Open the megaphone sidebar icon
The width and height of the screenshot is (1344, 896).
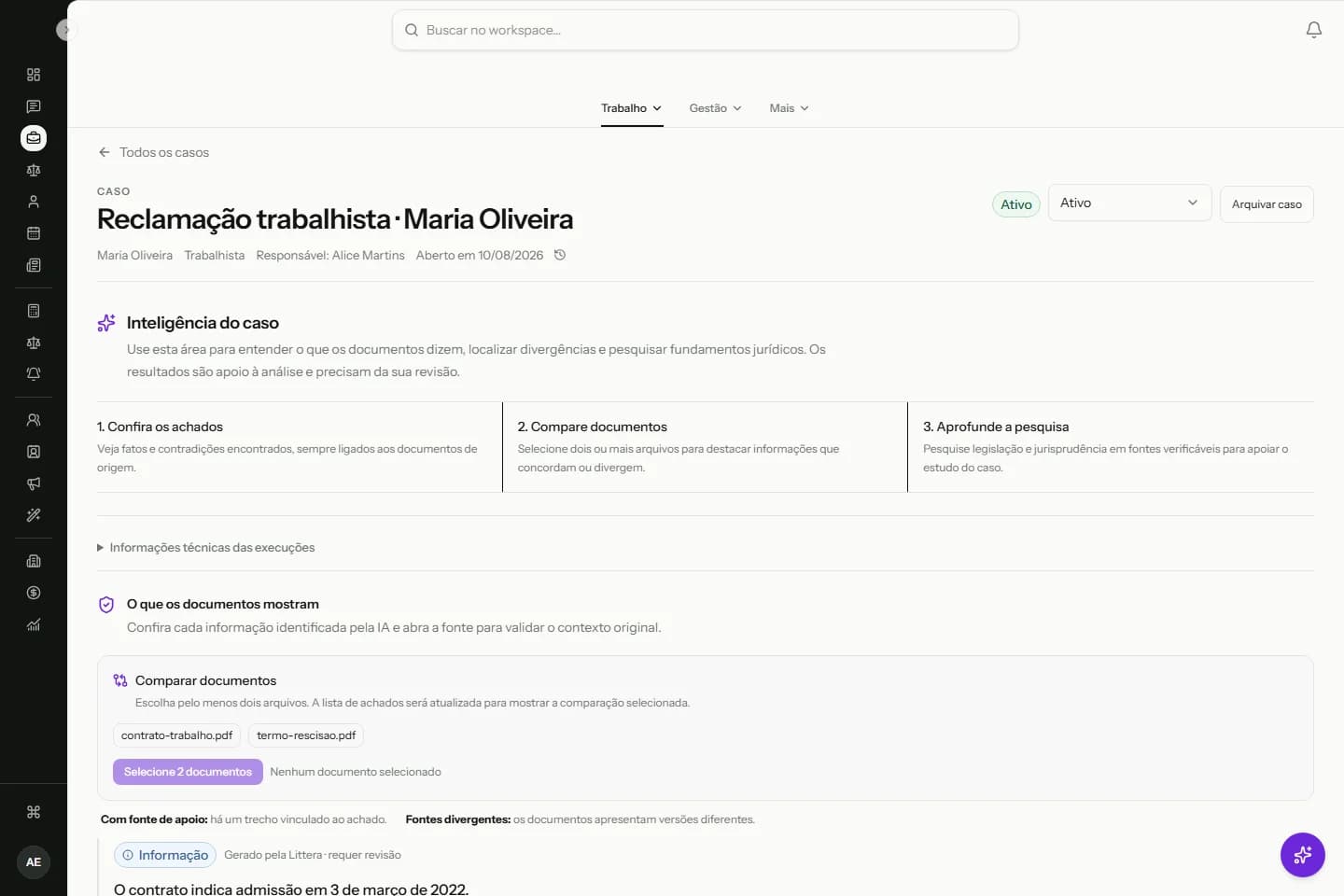(34, 483)
